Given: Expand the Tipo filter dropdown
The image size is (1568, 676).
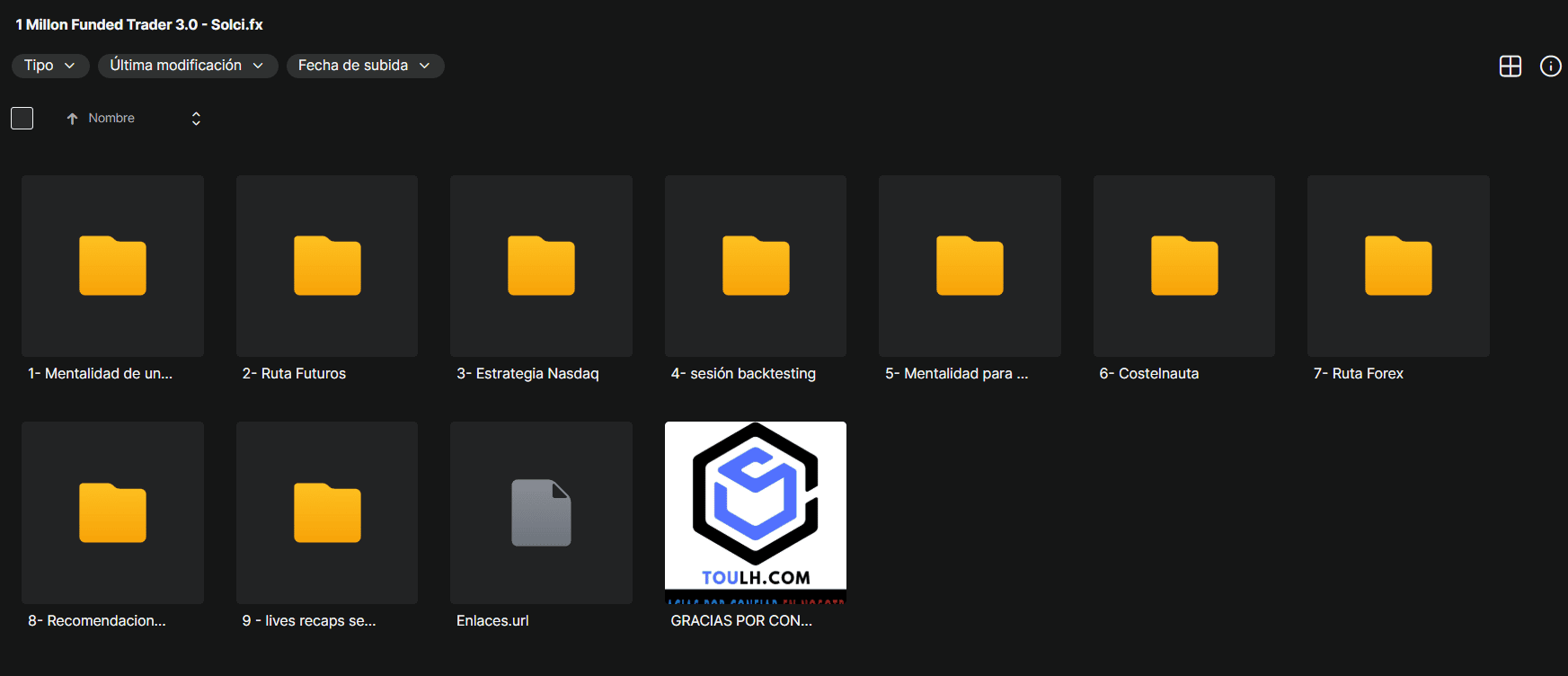Looking at the screenshot, I should [x=49, y=66].
